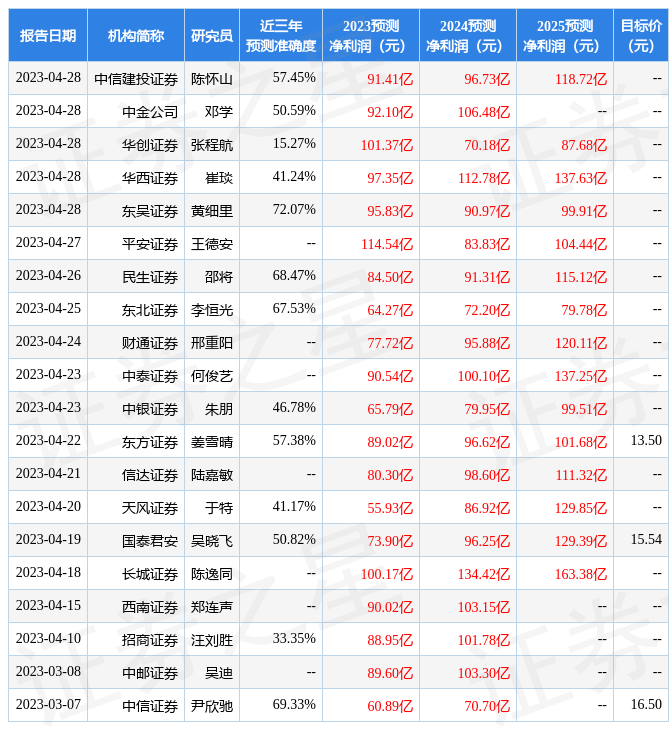
Task: Click analyst name 郑连声
Action: coord(212,607)
